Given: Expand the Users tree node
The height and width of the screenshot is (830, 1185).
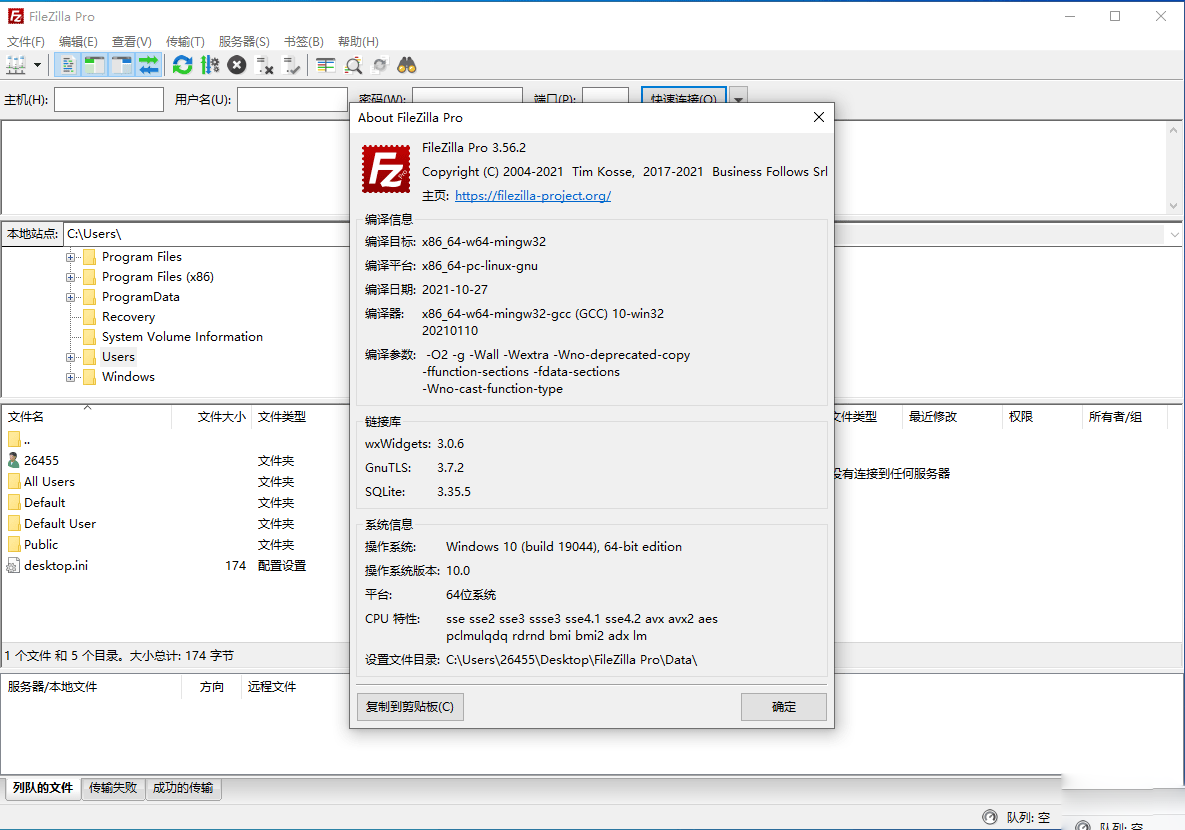Looking at the screenshot, I should [x=70, y=358].
